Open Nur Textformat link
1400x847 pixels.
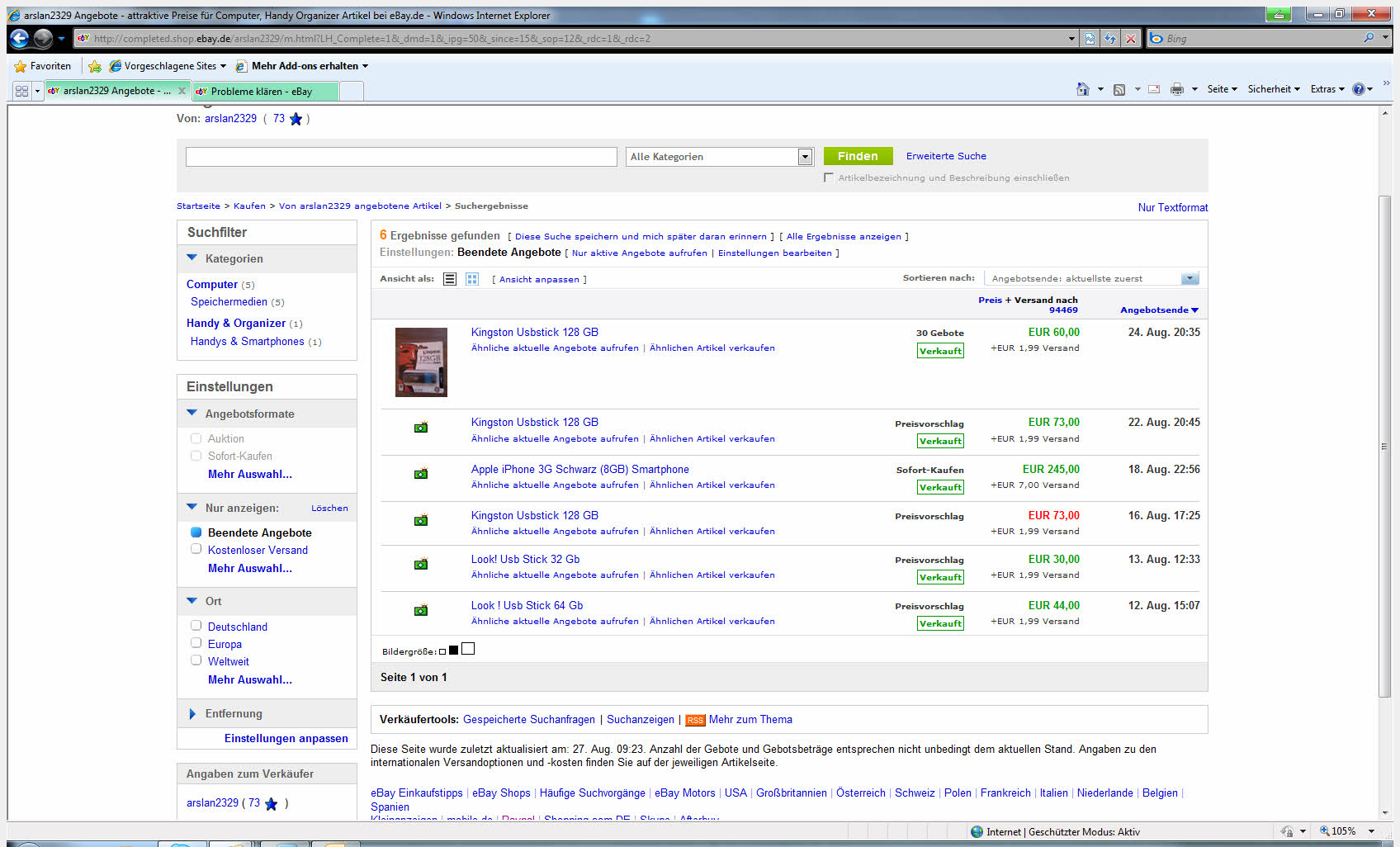tap(1173, 208)
